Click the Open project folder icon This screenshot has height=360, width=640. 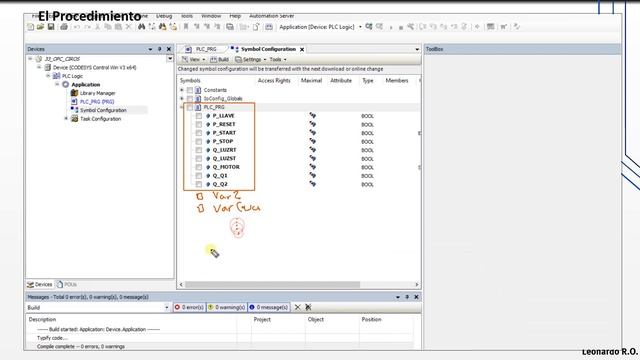(x=40, y=27)
